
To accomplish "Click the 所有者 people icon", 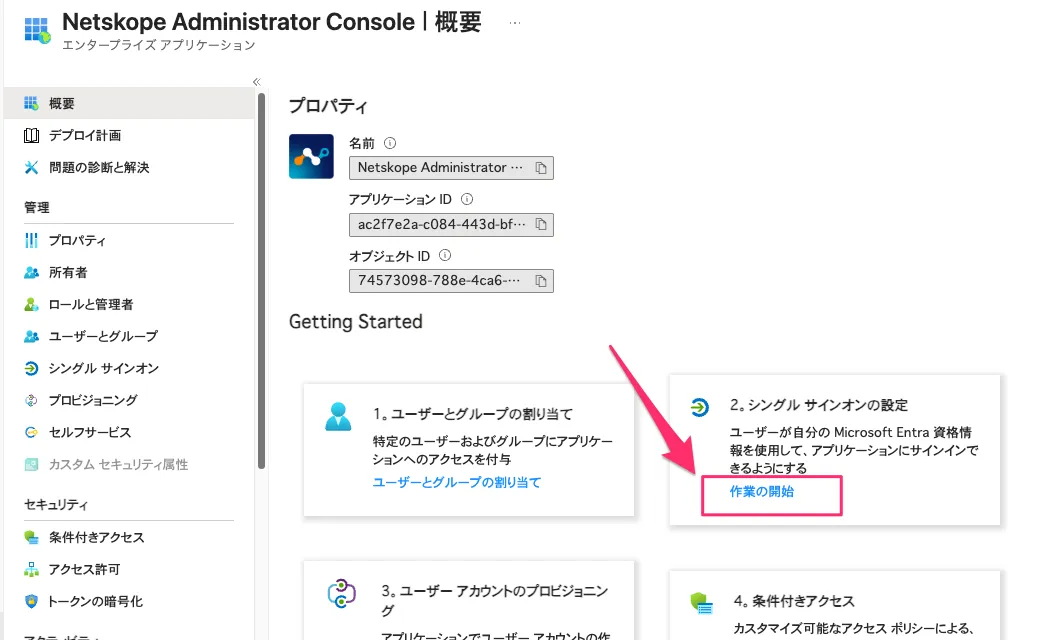I will pos(31,272).
